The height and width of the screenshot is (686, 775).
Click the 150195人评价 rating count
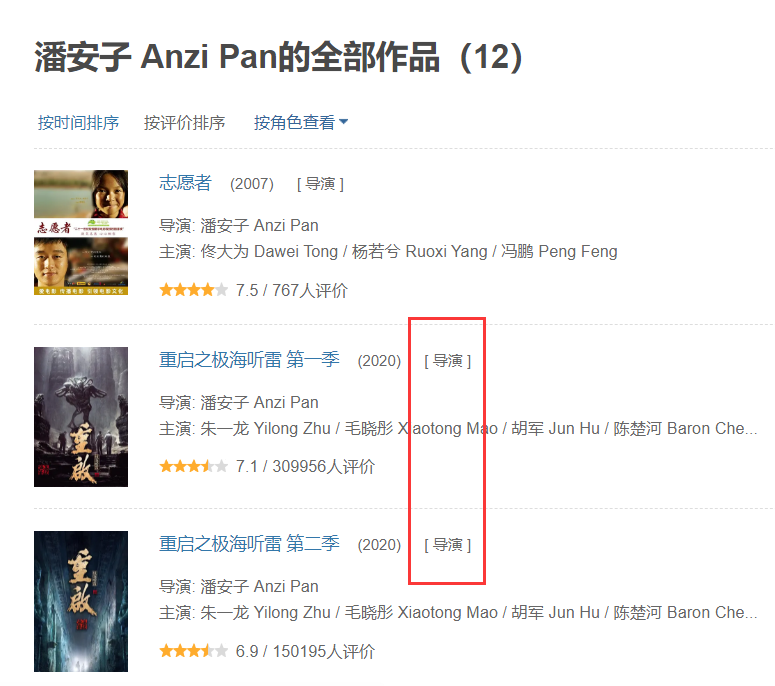(324, 651)
